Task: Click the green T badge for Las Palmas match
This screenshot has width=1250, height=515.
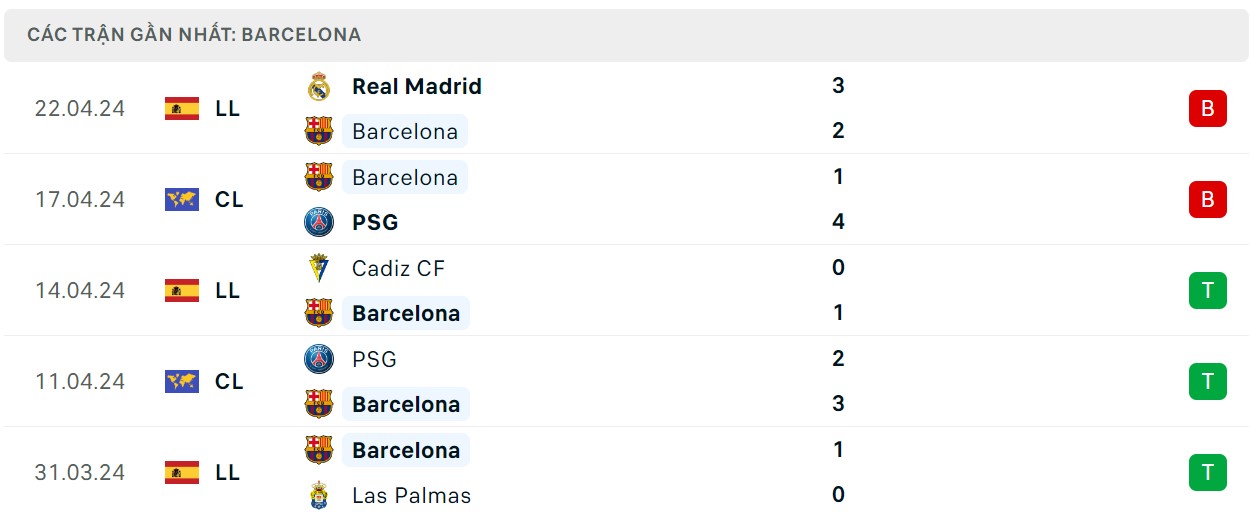Action: pos(1207,472)
